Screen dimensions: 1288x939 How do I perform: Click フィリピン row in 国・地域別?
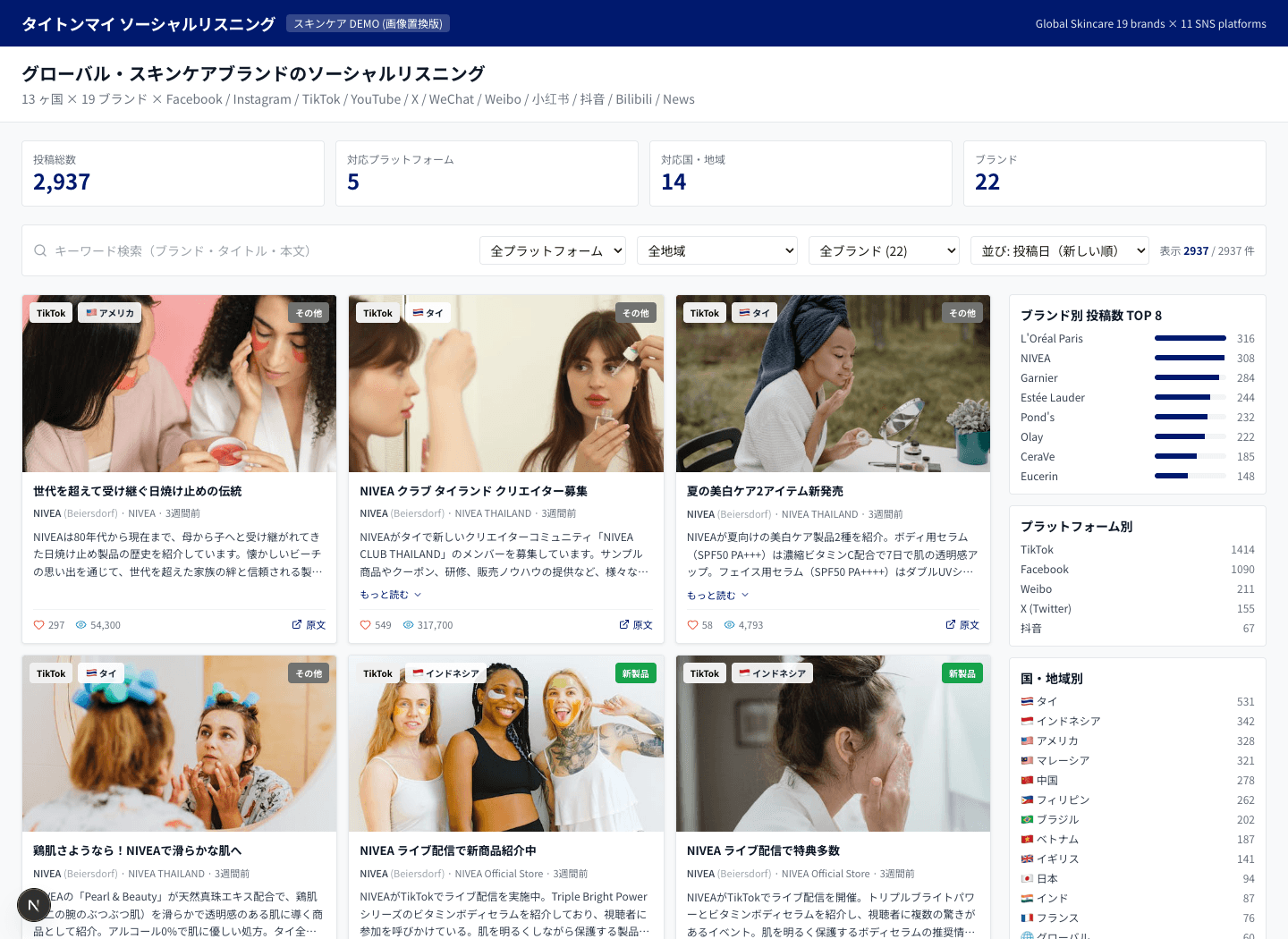(x=1138, y=800)
